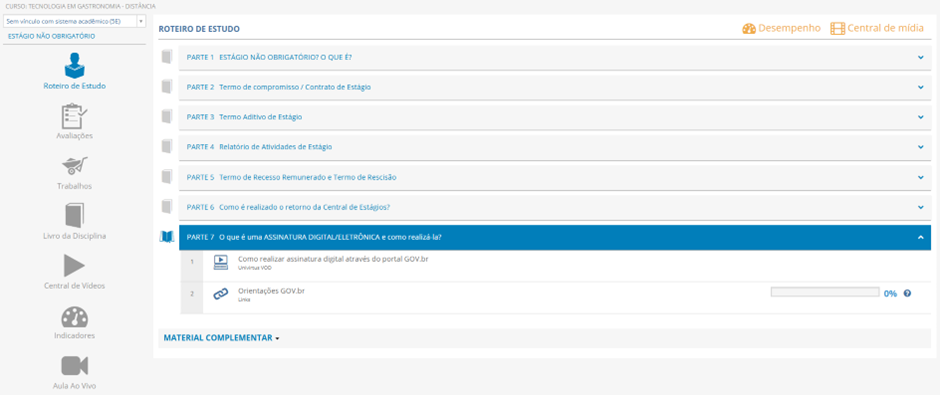This screenshot has height=395, width=940.
Task: Click the book icon beside PARTE 6
Action: pyautogui.click(x=167, y=207)
